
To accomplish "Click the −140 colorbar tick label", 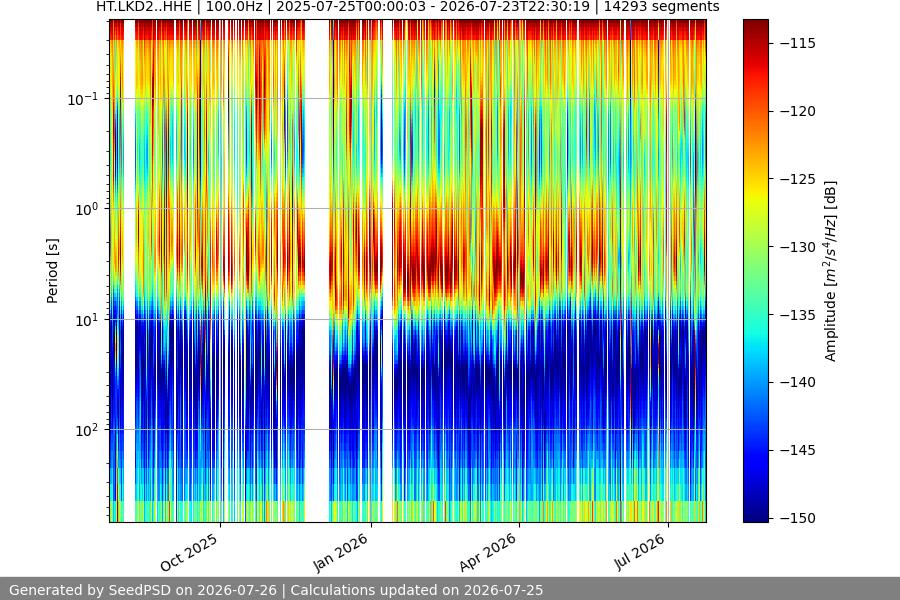I will coord(798,382).
